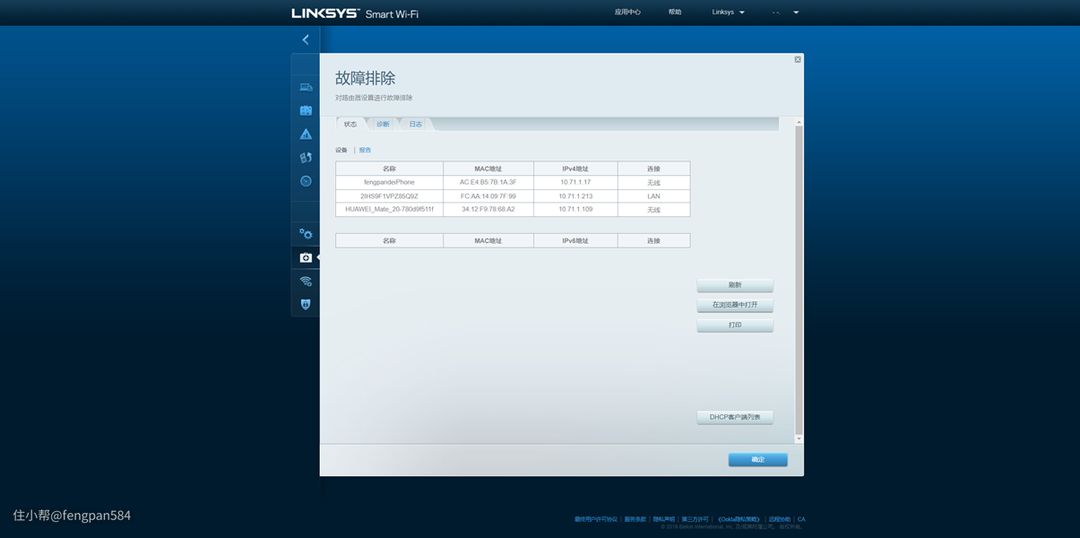Expand the Linksys dropdown in header
Image resolution: width=1080 pixels, height=538 pixels.
click(x=728, y=12)
